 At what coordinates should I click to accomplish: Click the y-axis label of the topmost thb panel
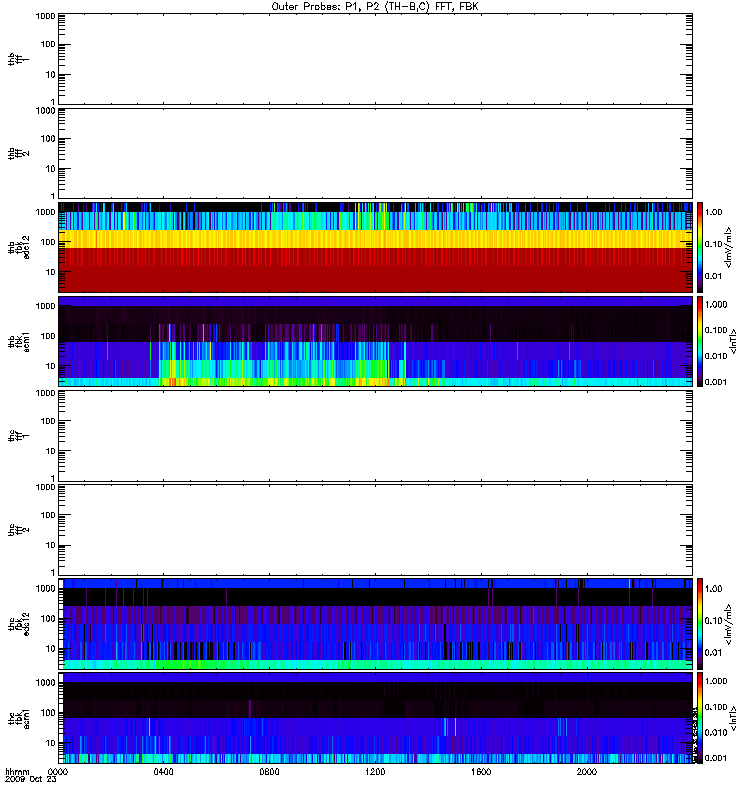pos(19,59)
